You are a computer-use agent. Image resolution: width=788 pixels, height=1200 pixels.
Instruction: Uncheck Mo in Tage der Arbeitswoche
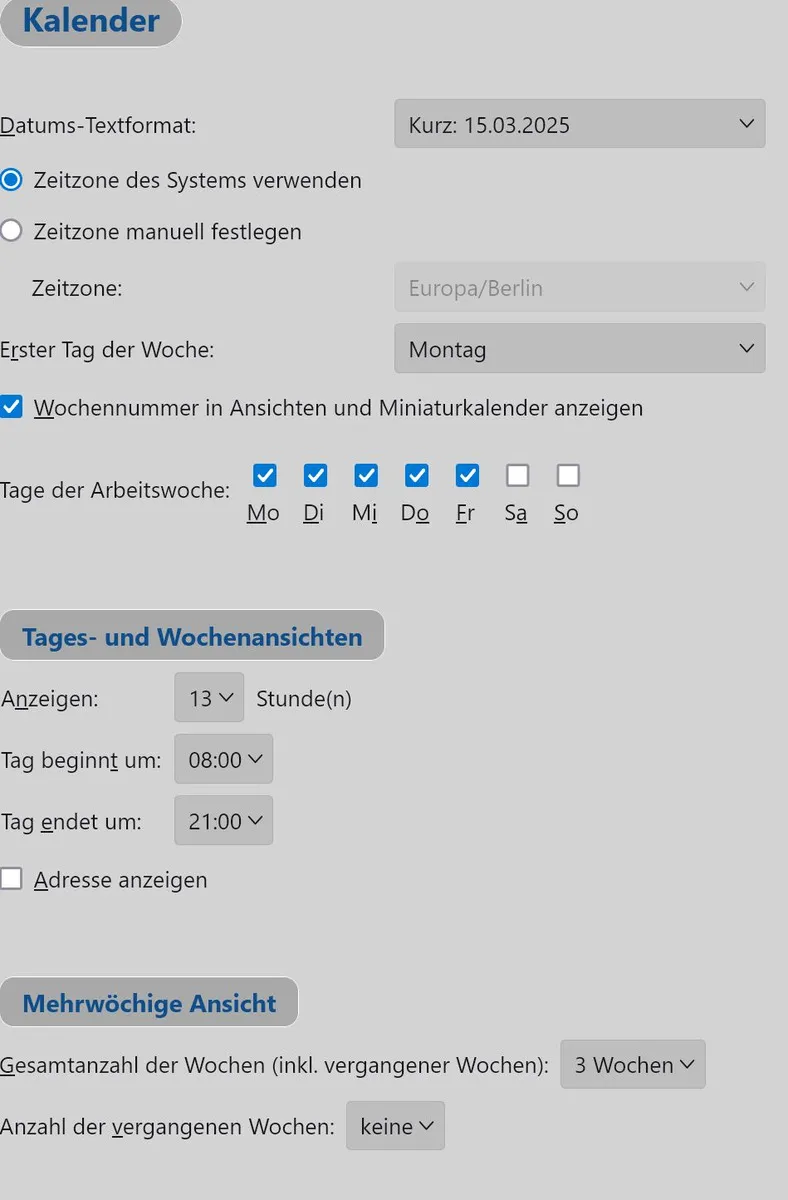264,475
